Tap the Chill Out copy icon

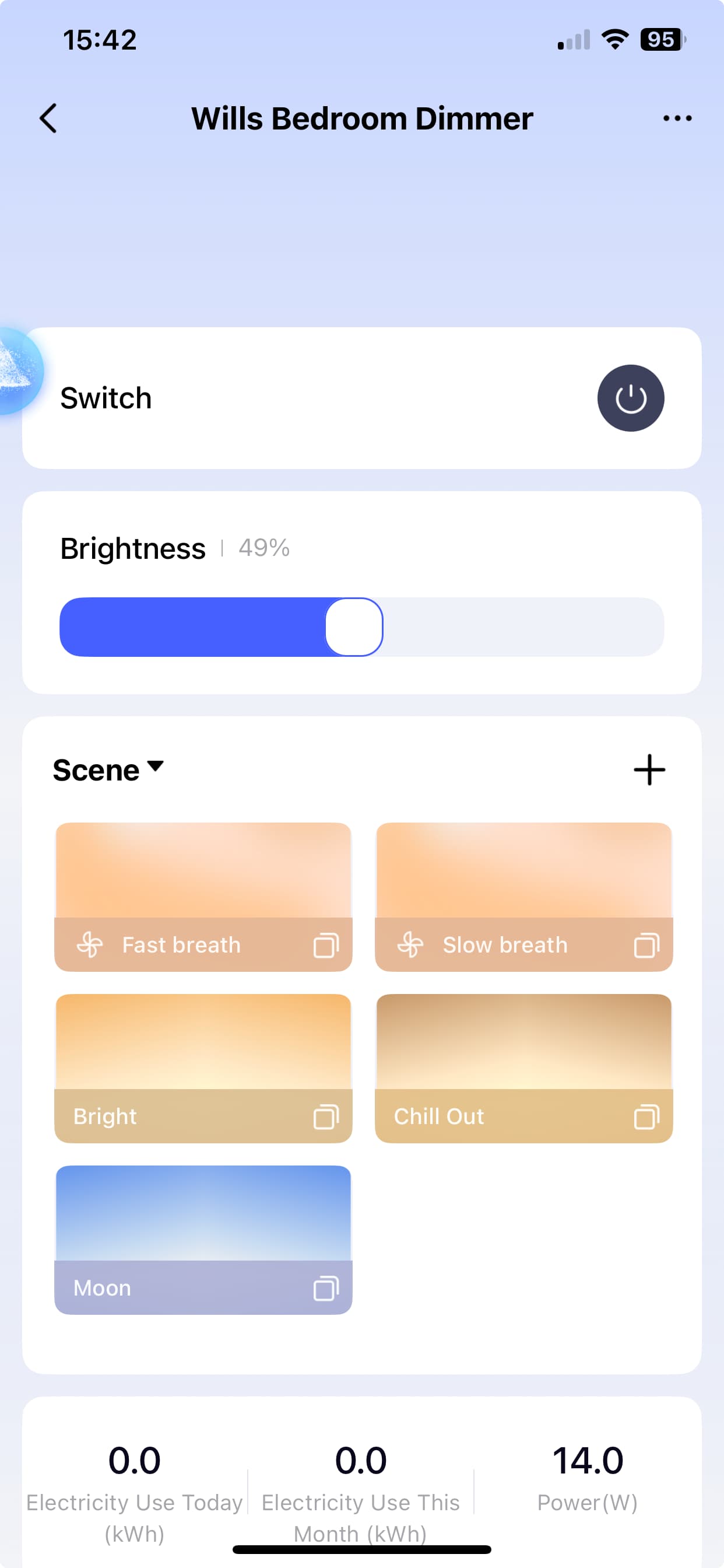tap(646, 1117)
